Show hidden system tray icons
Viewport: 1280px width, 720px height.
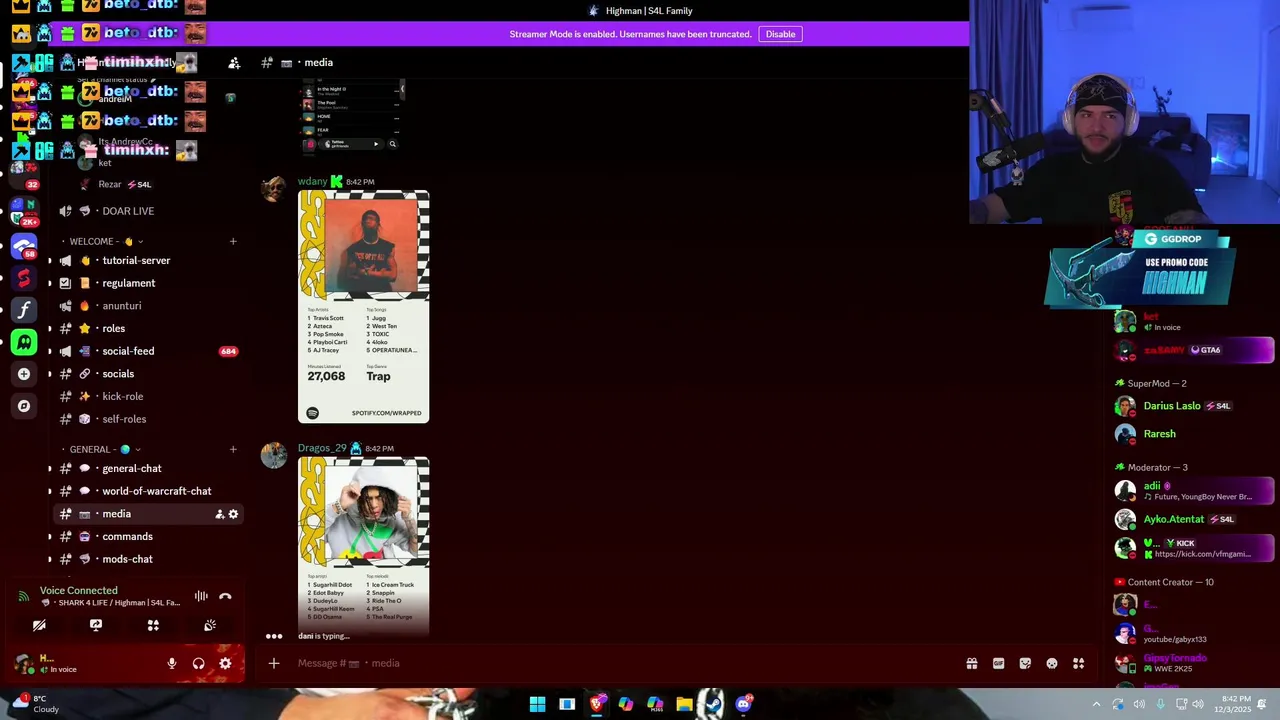pyautogui.click(x=1096, y=704)
